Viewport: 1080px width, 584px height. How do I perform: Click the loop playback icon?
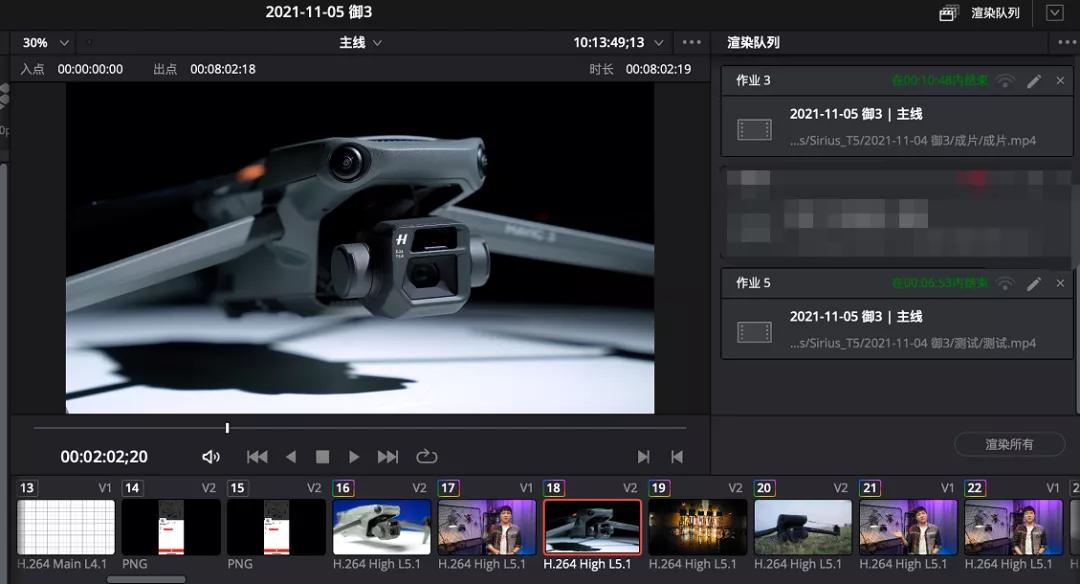coord(427,456)
